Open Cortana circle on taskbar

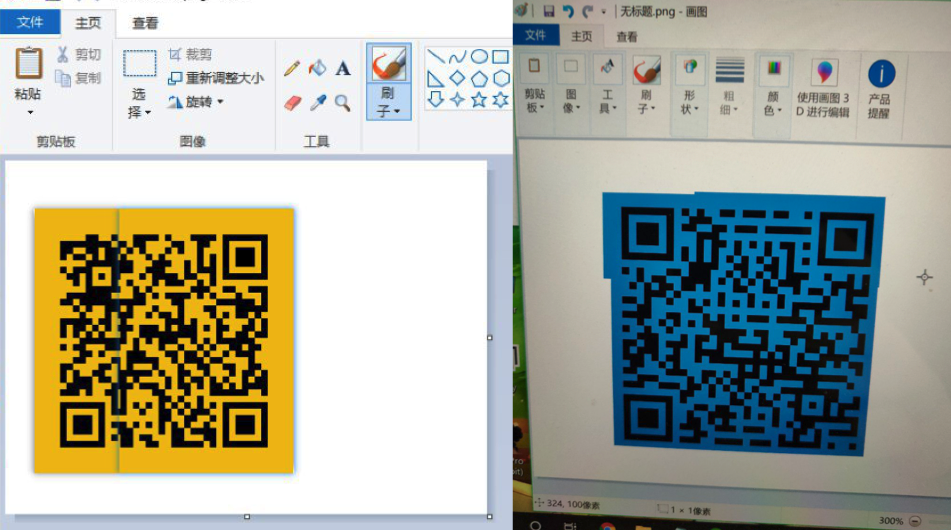536,525
